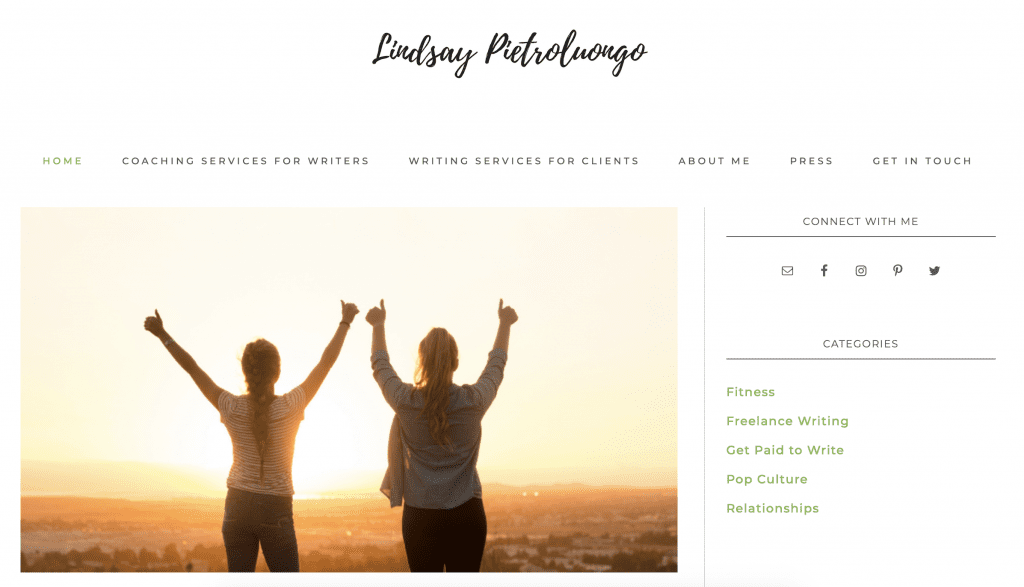Viewport: 1024px width, 587px height.
Task: Go to the Home menu item
Action: (63, 161)
